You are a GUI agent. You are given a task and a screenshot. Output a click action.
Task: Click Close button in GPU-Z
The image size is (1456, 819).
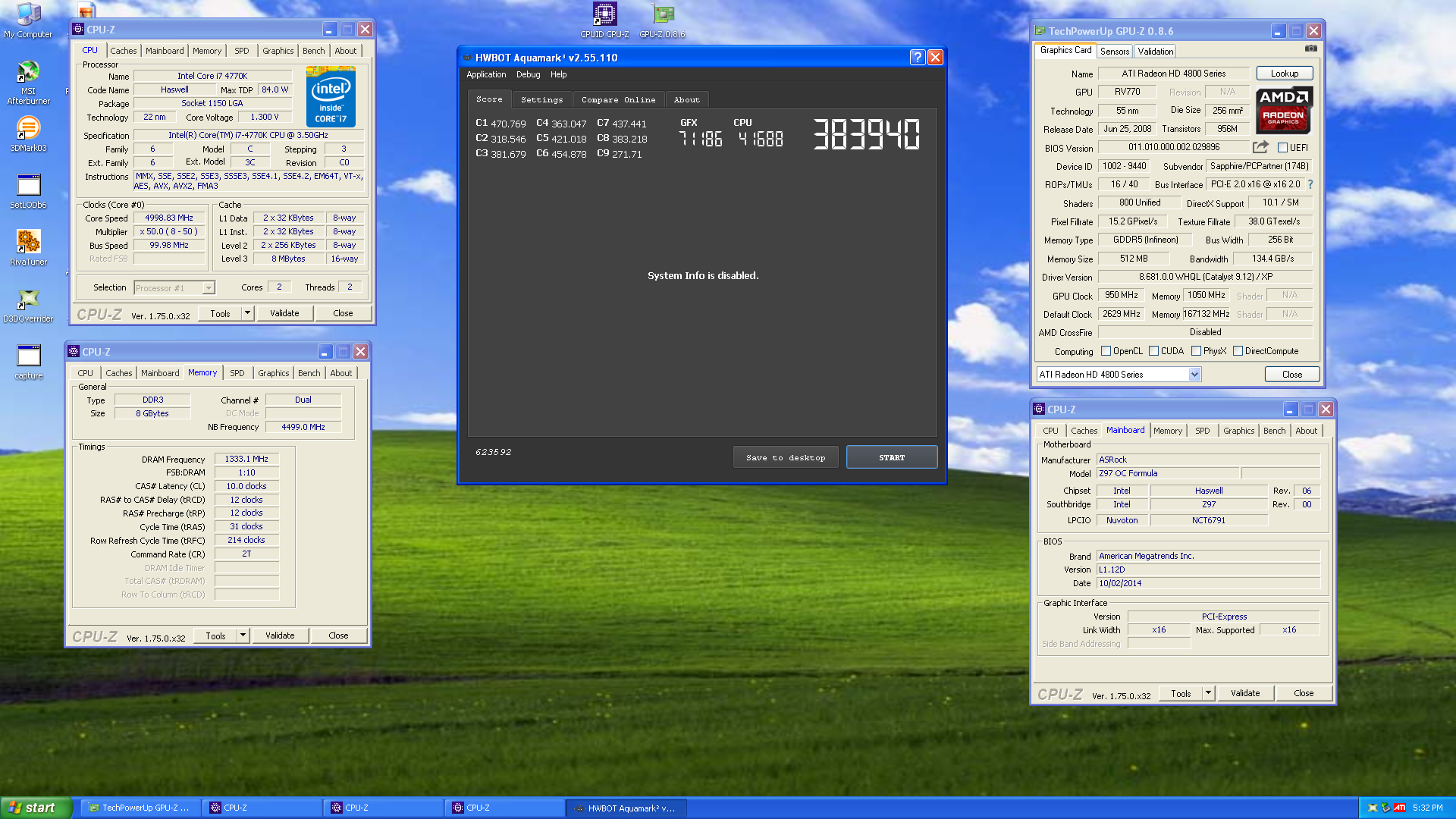point(1292,375)
